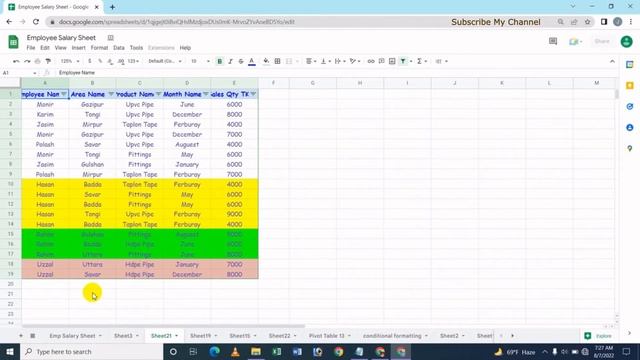Format as currency
Screen dimensions: 640x360
[89, 61]
